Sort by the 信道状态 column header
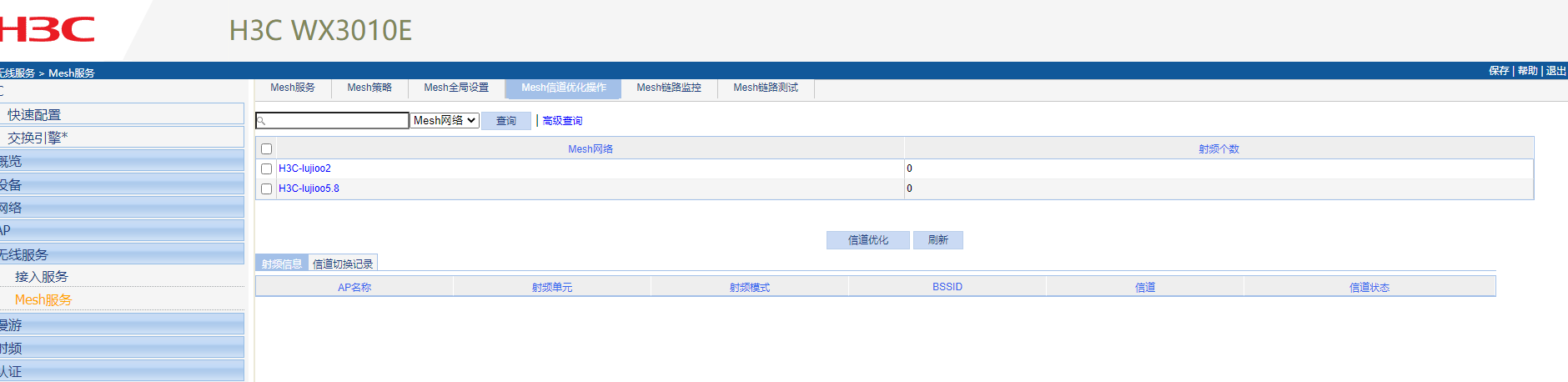Screen dimensions: 1568x382 coord(1369,288)
